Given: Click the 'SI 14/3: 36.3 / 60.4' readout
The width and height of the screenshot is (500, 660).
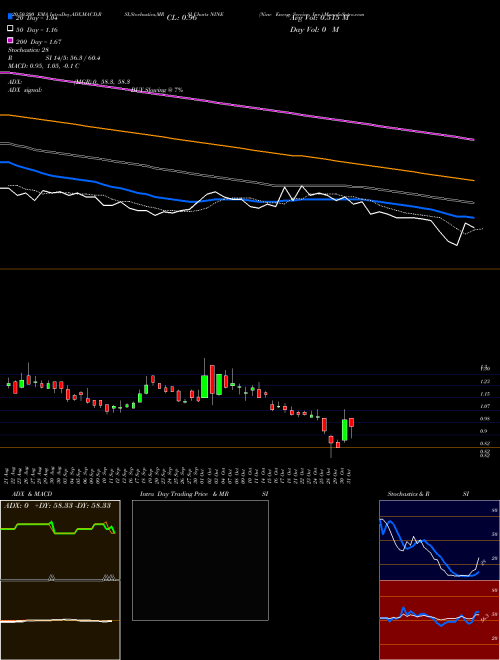Looking at the screenshot, I should [x=73, y=58].
